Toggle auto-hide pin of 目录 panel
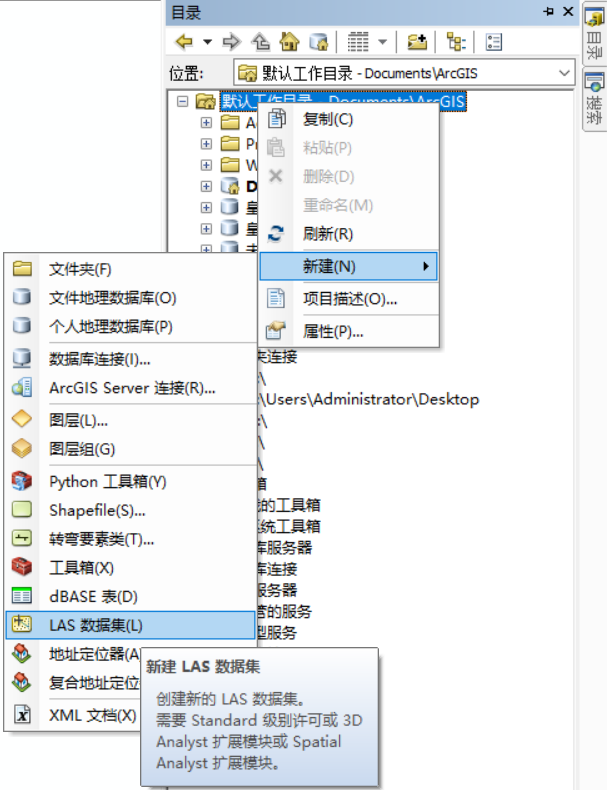607x790 pixels. pos(549,12)
